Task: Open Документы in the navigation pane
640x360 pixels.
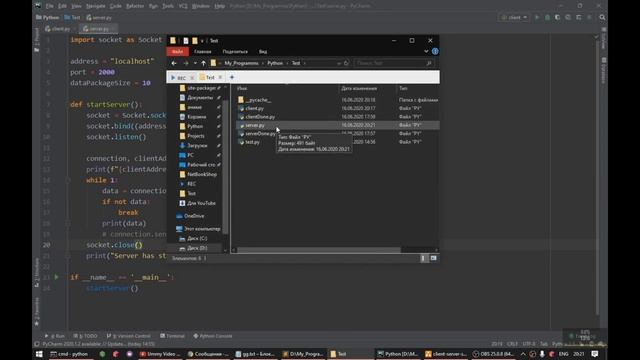Action: point(200,98)
